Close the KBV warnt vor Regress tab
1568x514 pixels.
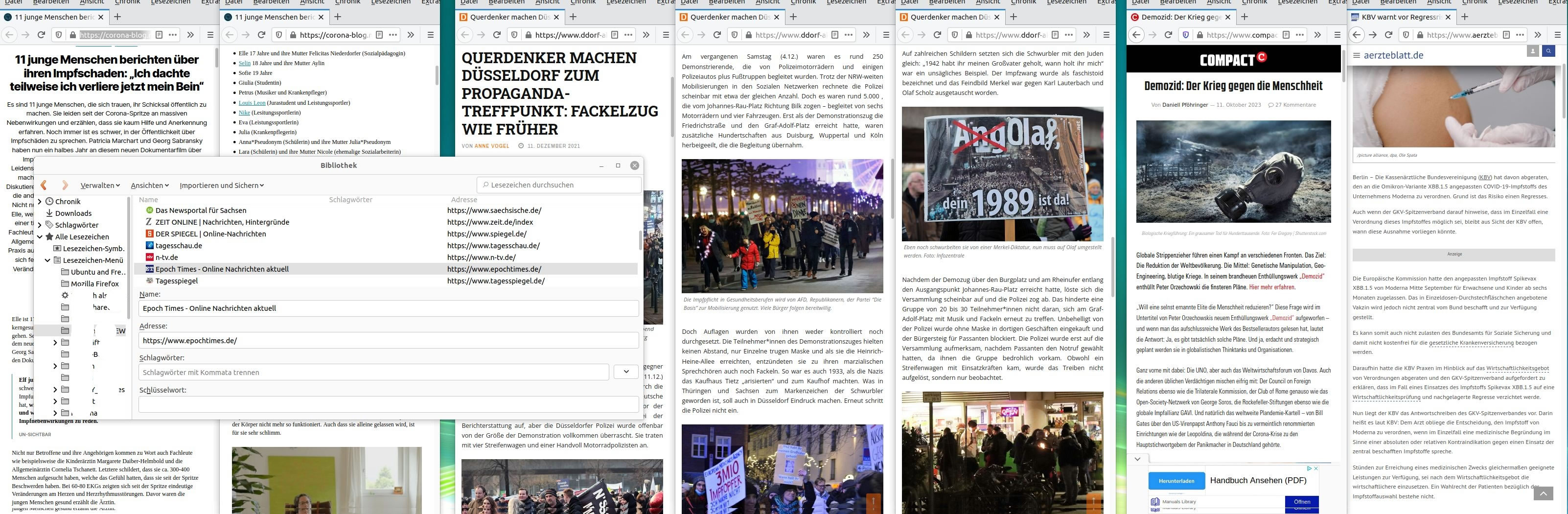(x=1448, y=17)
